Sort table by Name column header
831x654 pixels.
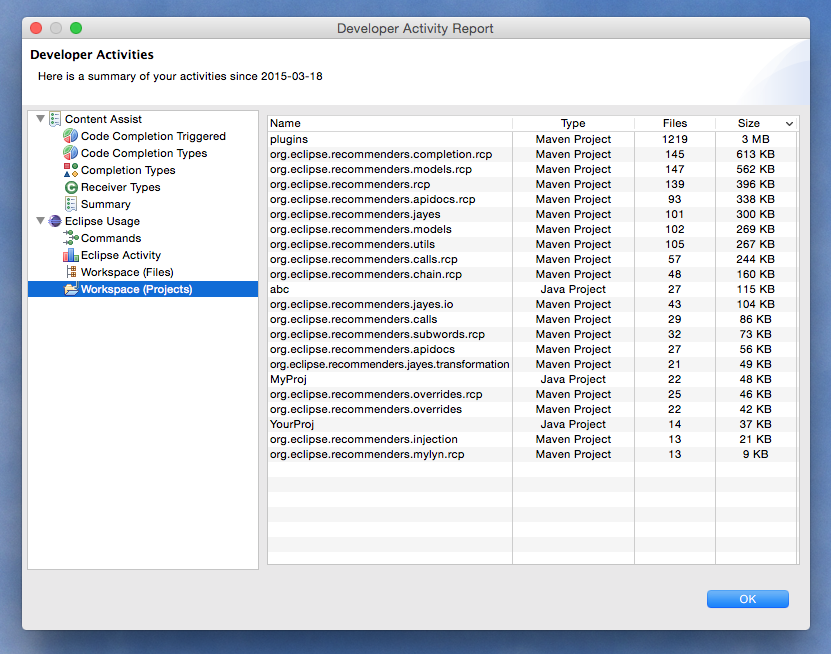point(389,124)
